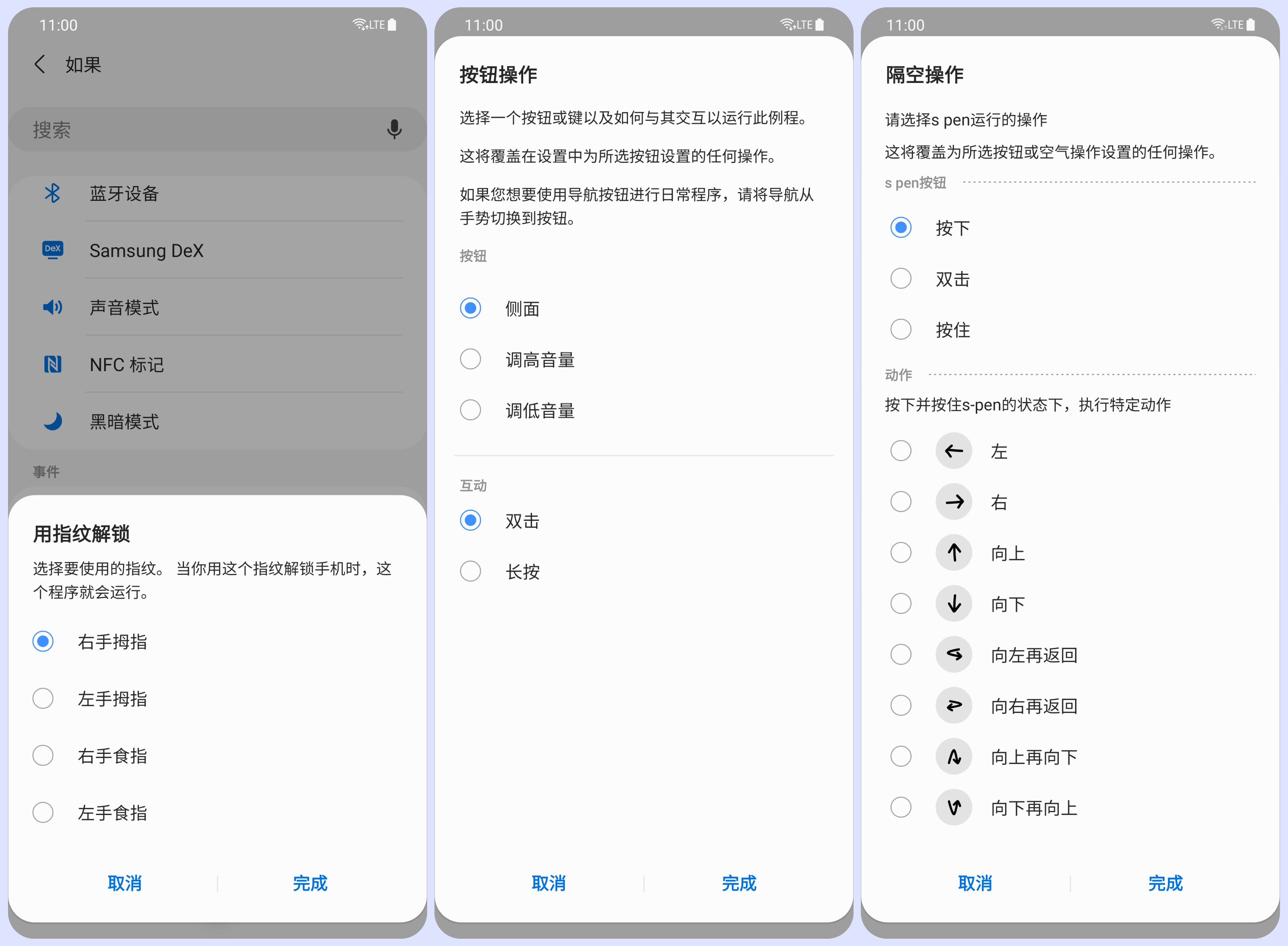1288x946 pixels.
Task: Tap the NFC 标记 icon
Action: point(53,364)
